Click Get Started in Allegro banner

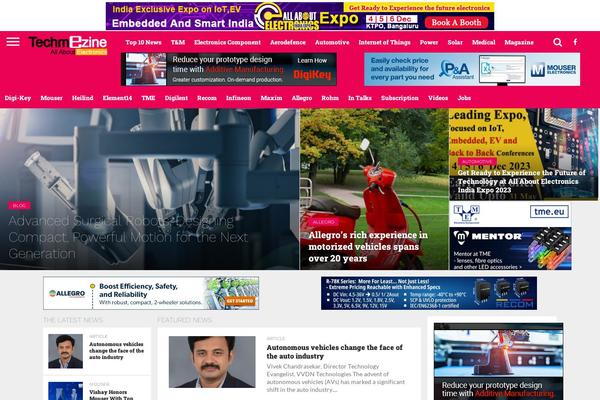tap(240, 301)
